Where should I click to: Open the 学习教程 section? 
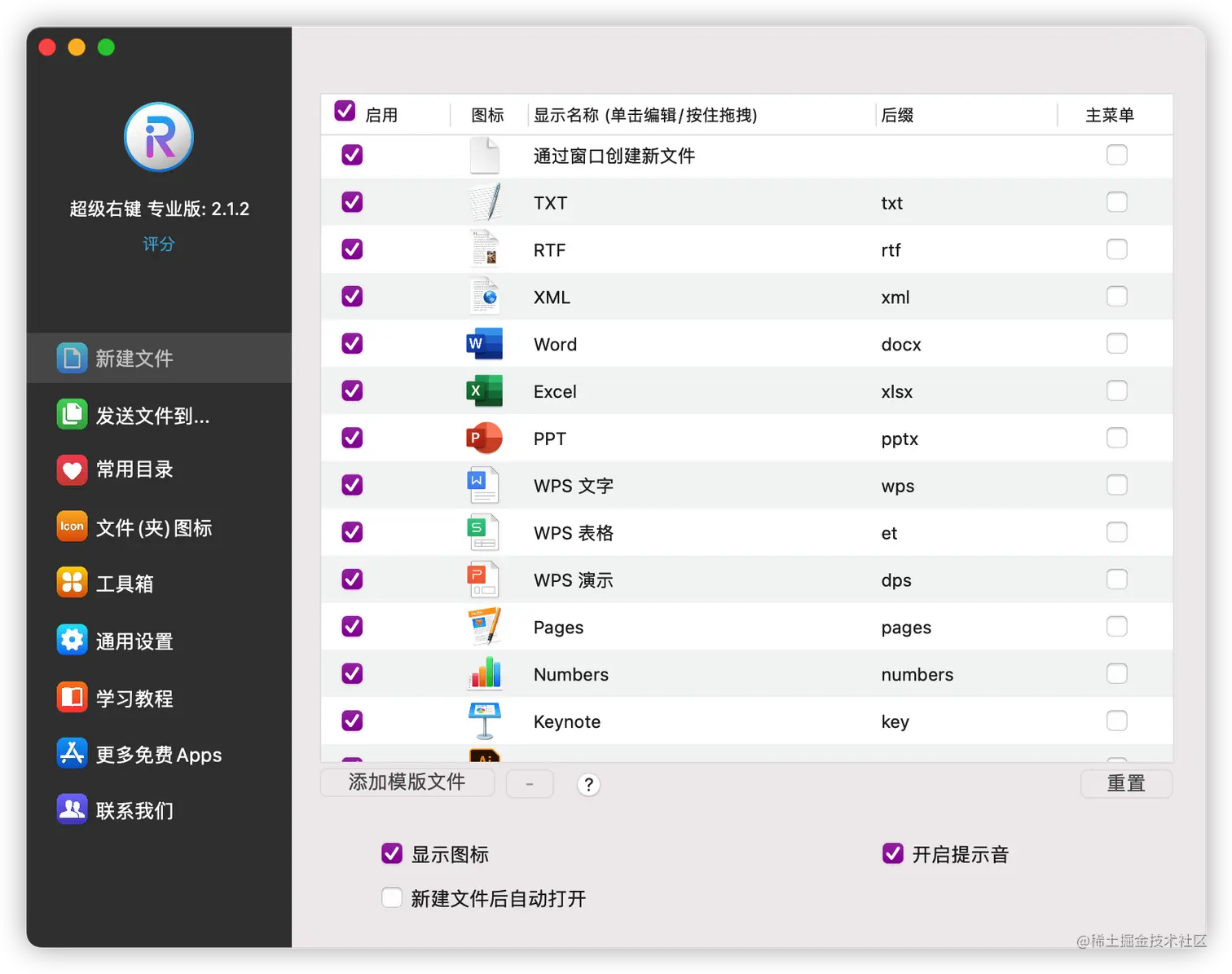(134, 698)
